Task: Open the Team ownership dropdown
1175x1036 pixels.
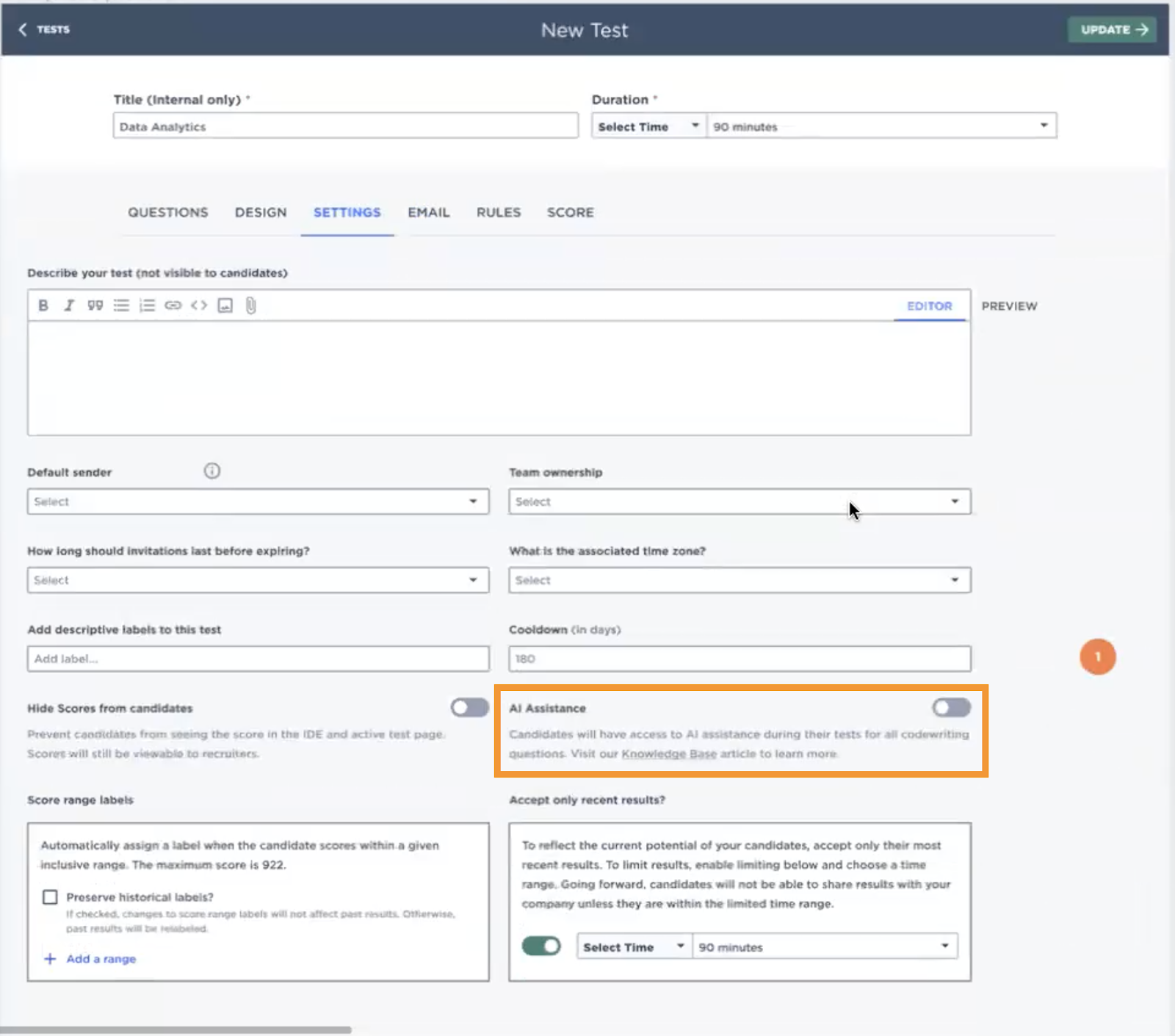Action: (739, 501)
